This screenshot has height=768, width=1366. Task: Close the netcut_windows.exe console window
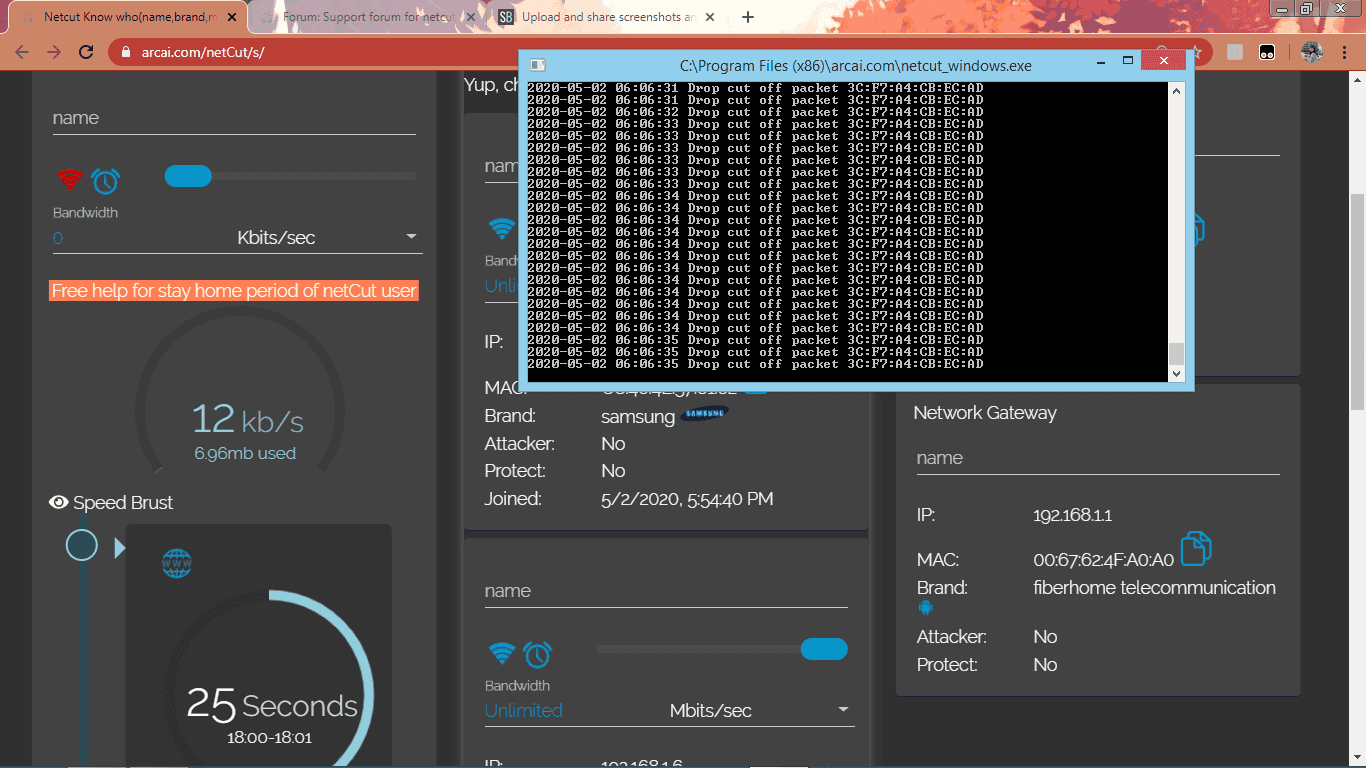pos(1163,61)
